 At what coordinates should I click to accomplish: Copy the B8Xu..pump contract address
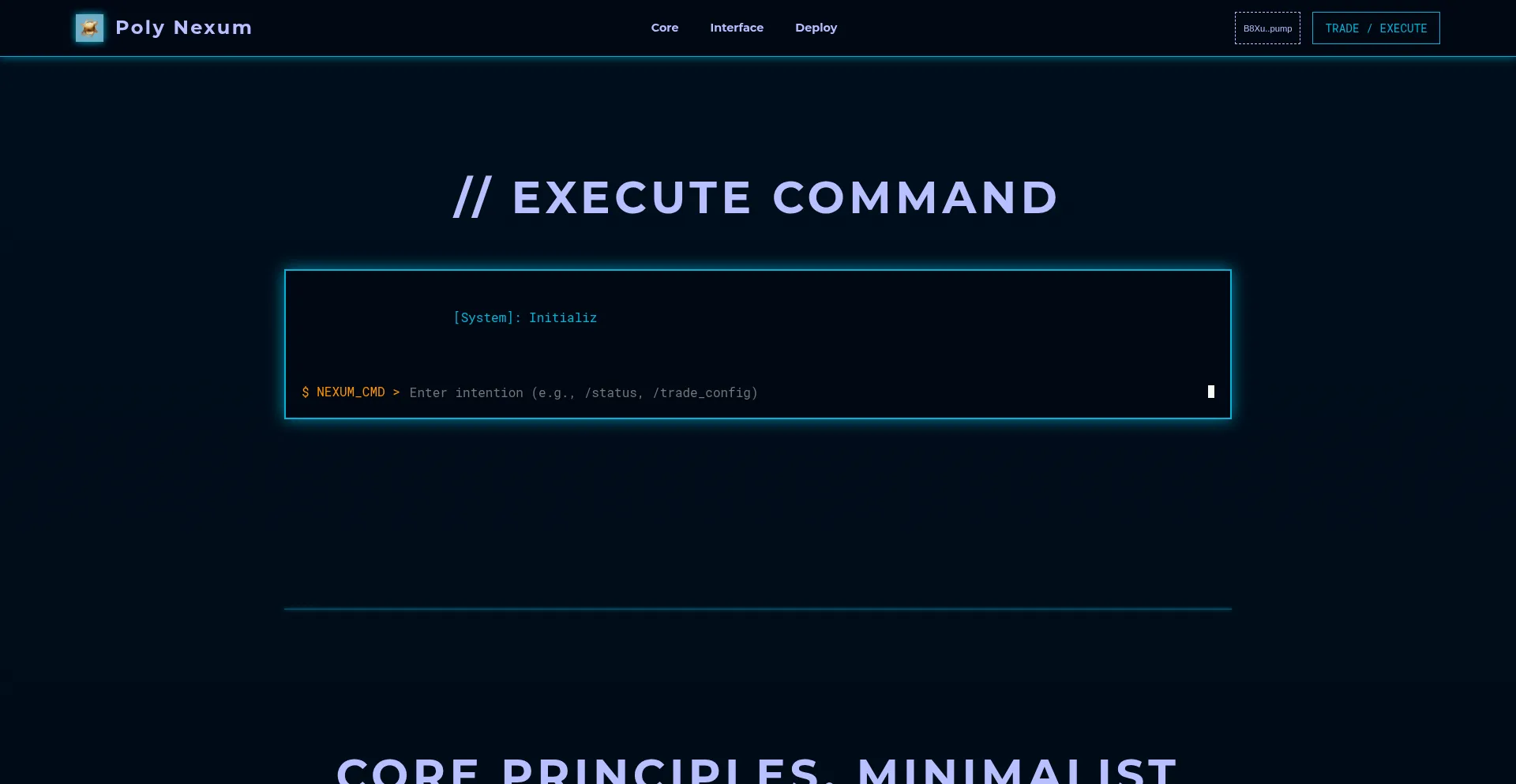coord(1266,28)
